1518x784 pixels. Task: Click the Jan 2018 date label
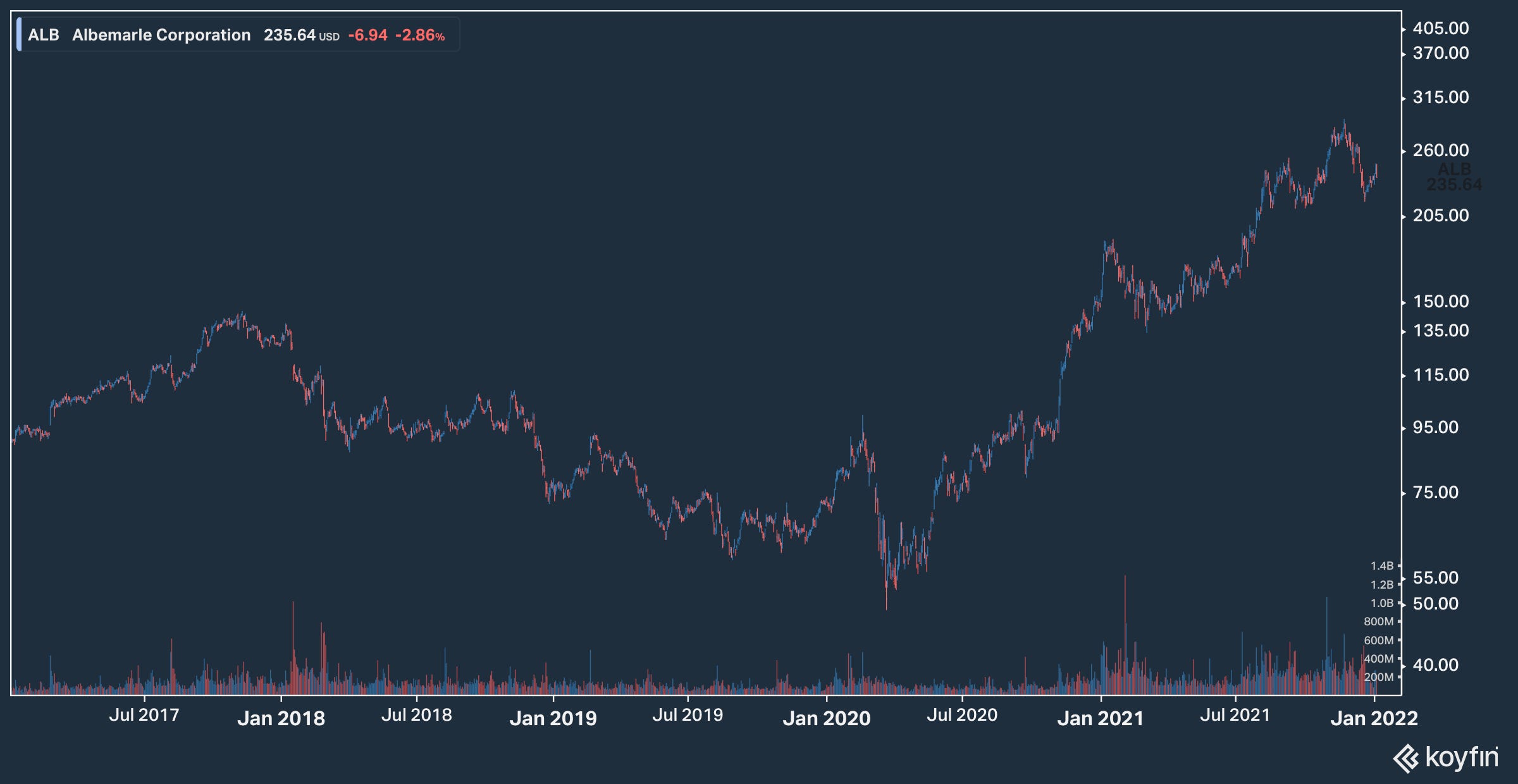[x=281, y=718]
